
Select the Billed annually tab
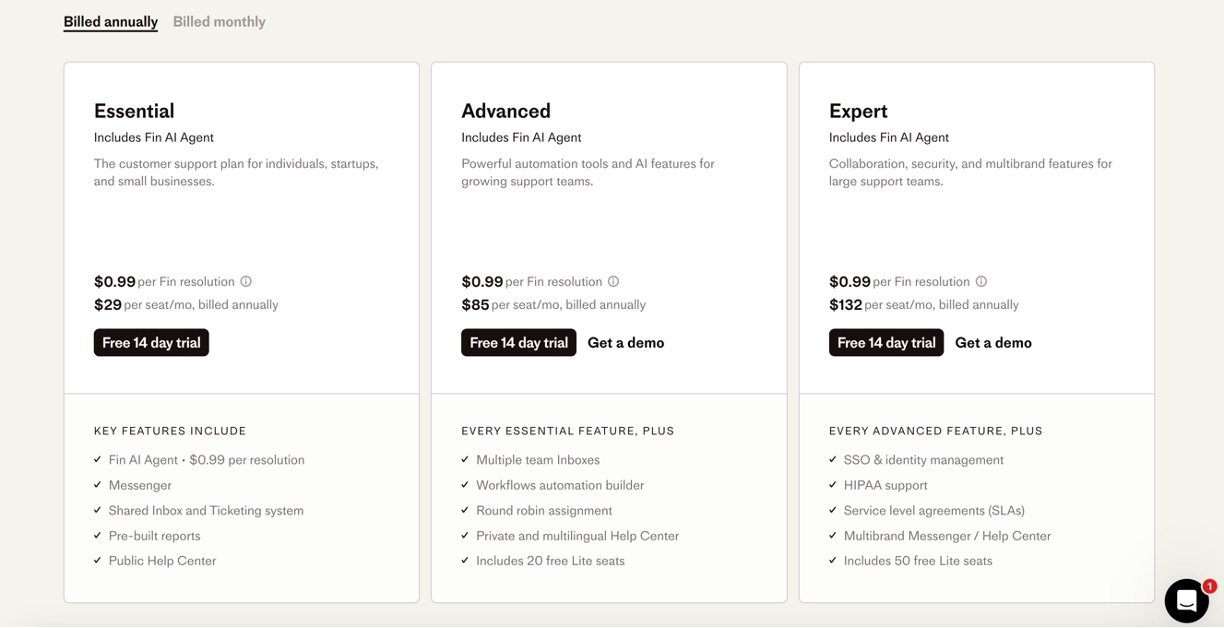click(x=110, y=22)
